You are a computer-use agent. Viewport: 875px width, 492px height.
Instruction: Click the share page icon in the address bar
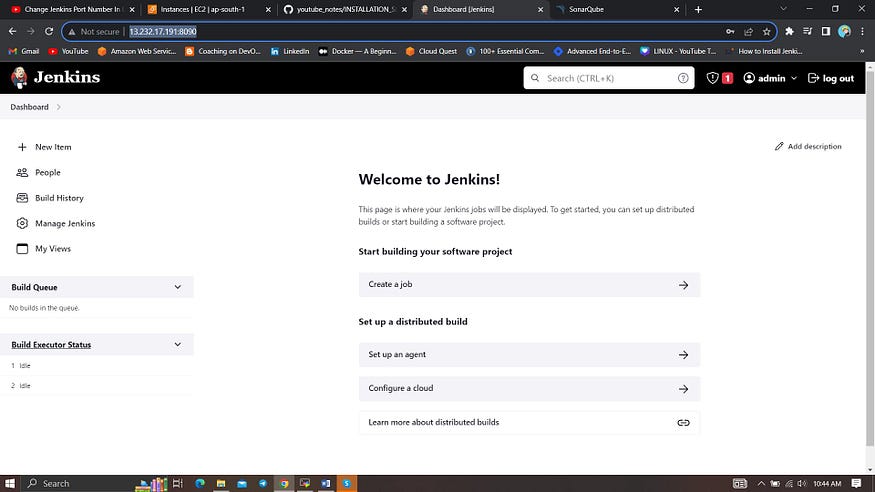click(748, 32)
